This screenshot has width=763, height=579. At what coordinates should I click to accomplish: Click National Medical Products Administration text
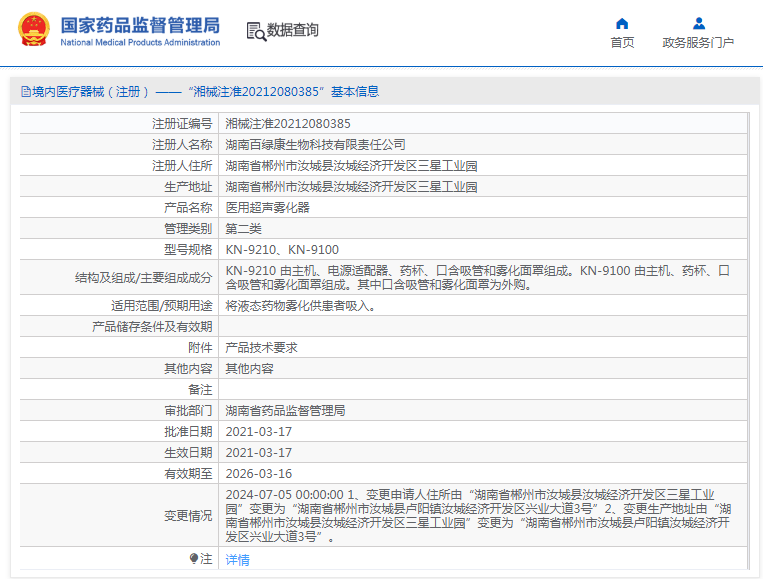pos(140,42)
